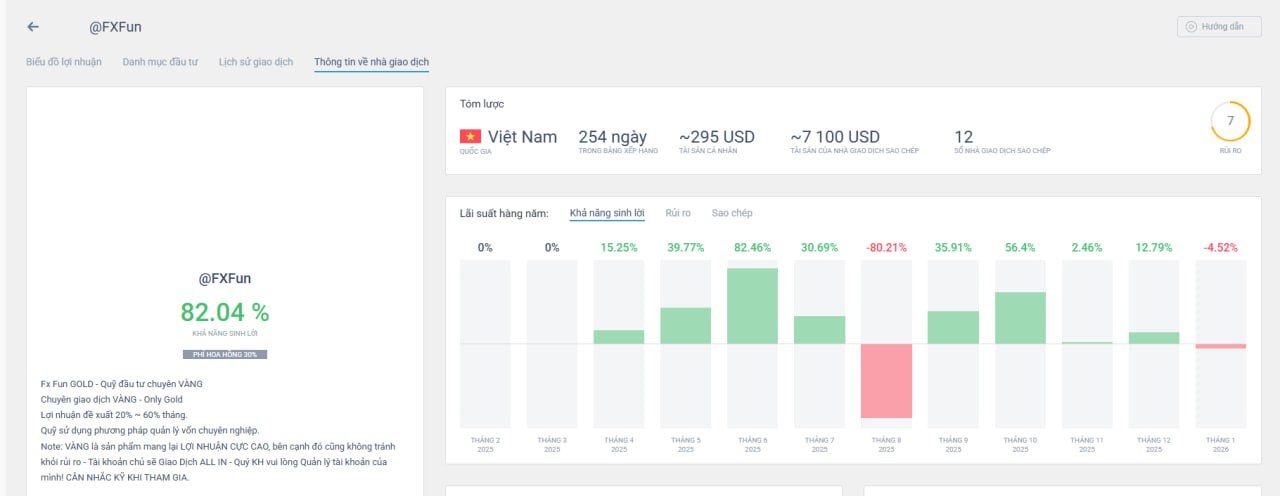The image size is (1280, 496).
Task: Click the red Tháng 8 2025 bar
Action: pos(886,381)
